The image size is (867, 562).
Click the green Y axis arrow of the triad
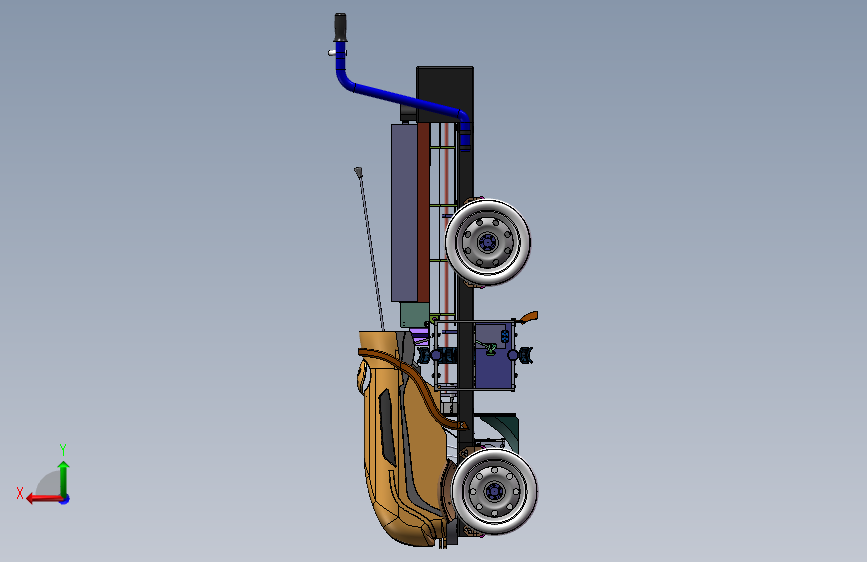coord(64,478)
